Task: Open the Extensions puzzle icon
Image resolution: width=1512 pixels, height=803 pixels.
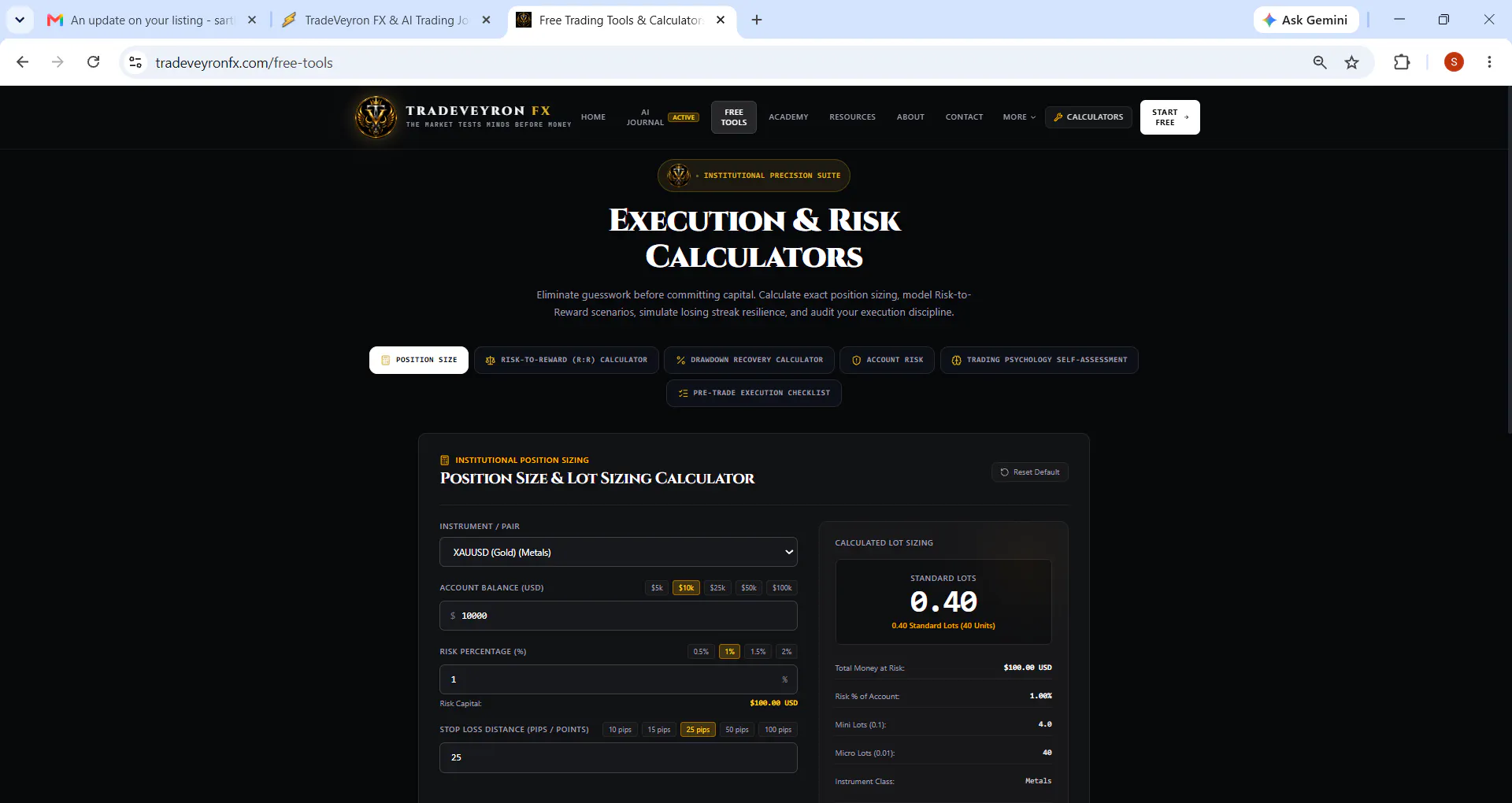Action: [1402, 62]
